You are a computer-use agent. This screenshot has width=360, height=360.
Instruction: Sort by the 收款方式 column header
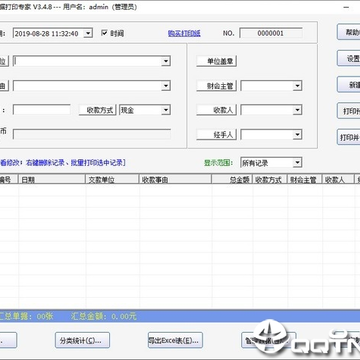tap(270, 180)
